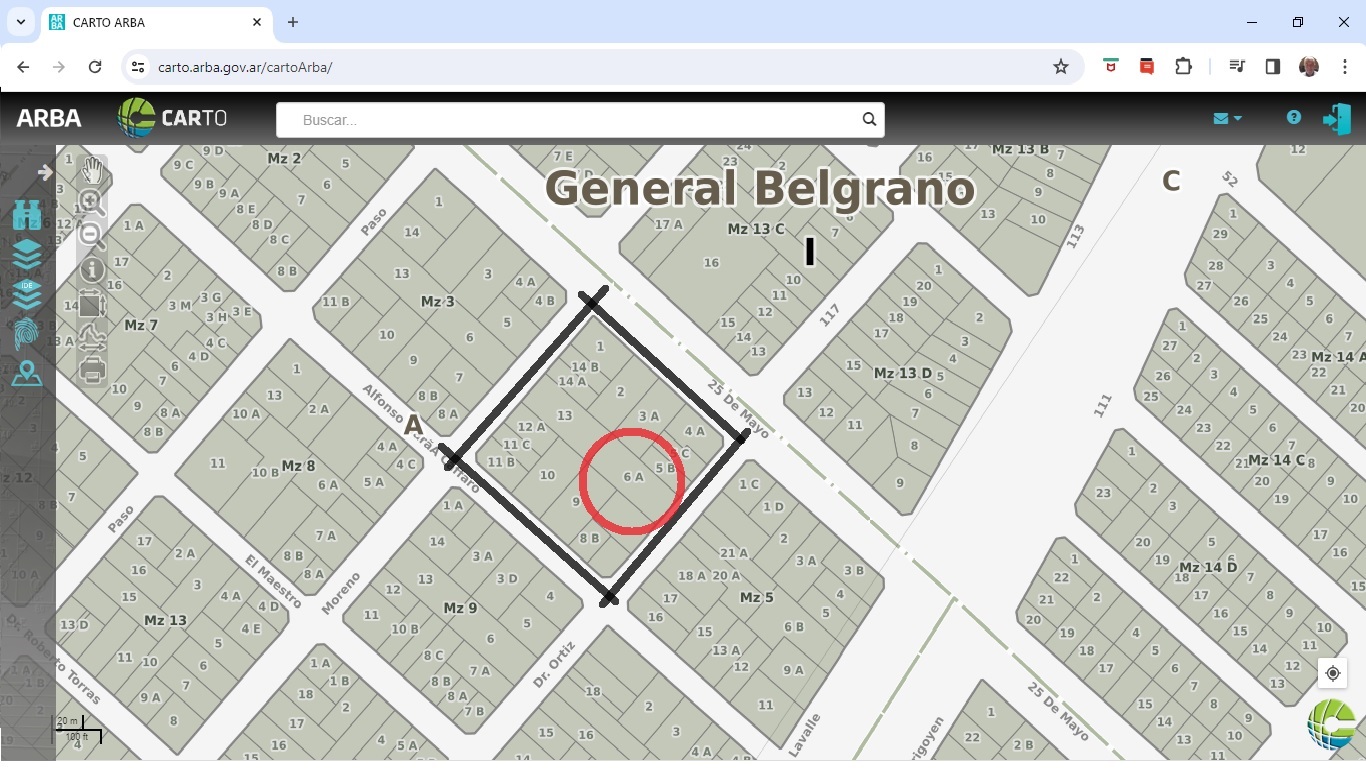
Task: Select the measure area tool
Action: click(92, 304)
